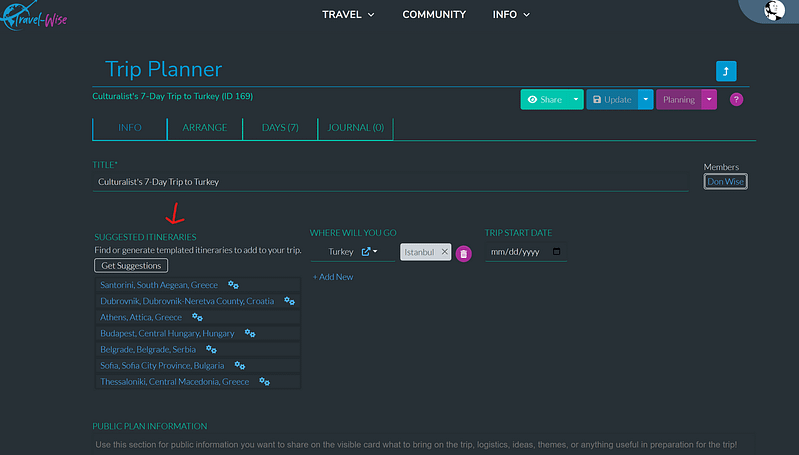Click the trip start date field
The width and height of the screenshot is (799, 455).
525,252
